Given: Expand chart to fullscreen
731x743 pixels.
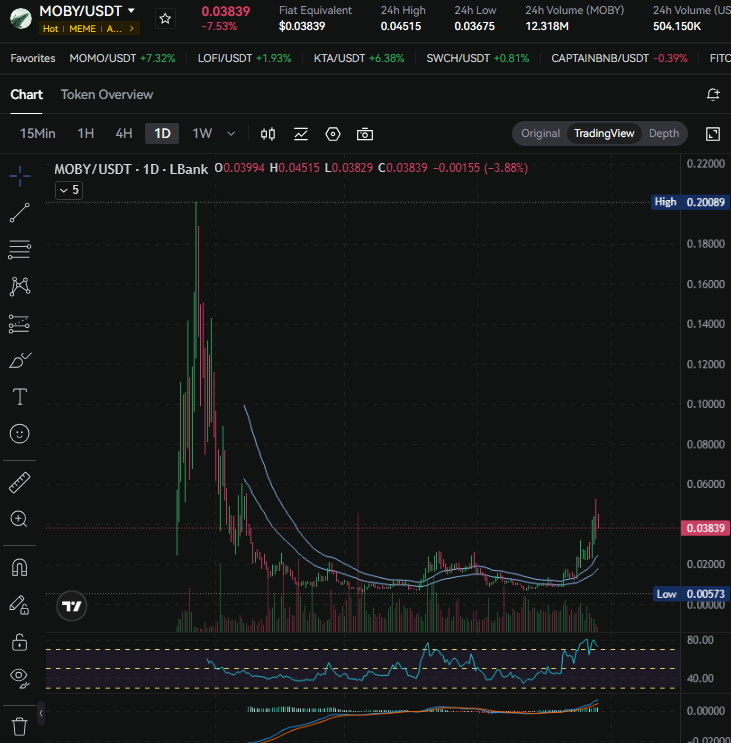Looking at the screenshot, I should (x=713, y=134).
